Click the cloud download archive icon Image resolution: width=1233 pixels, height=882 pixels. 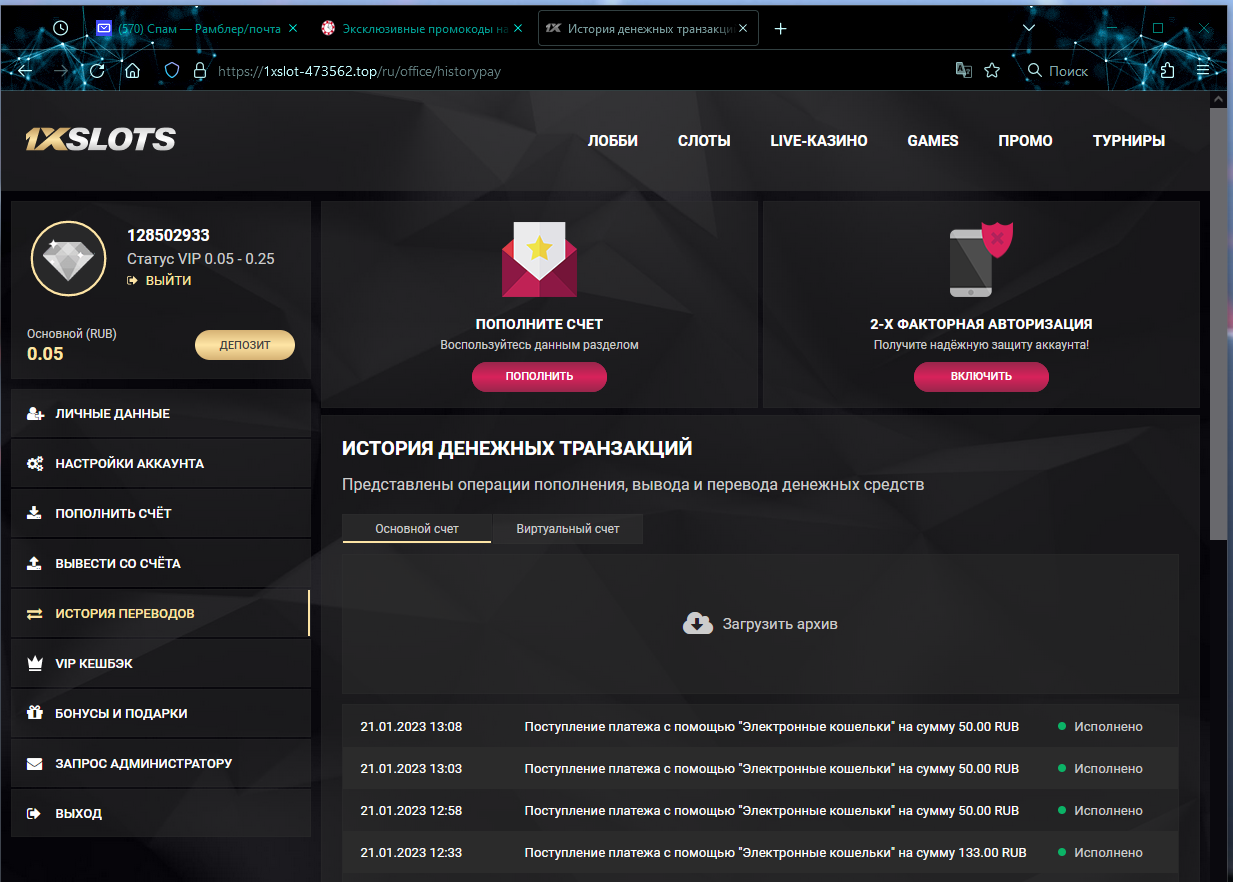click(x=698, y=624)
